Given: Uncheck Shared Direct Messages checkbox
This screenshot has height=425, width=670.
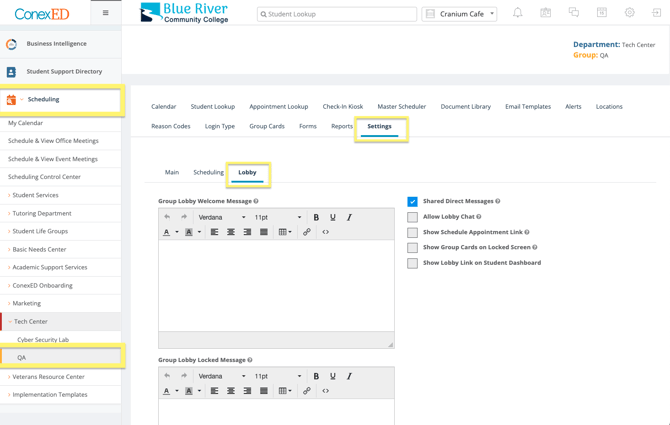Looking at the screenshot, I should (x=412, y=202).
